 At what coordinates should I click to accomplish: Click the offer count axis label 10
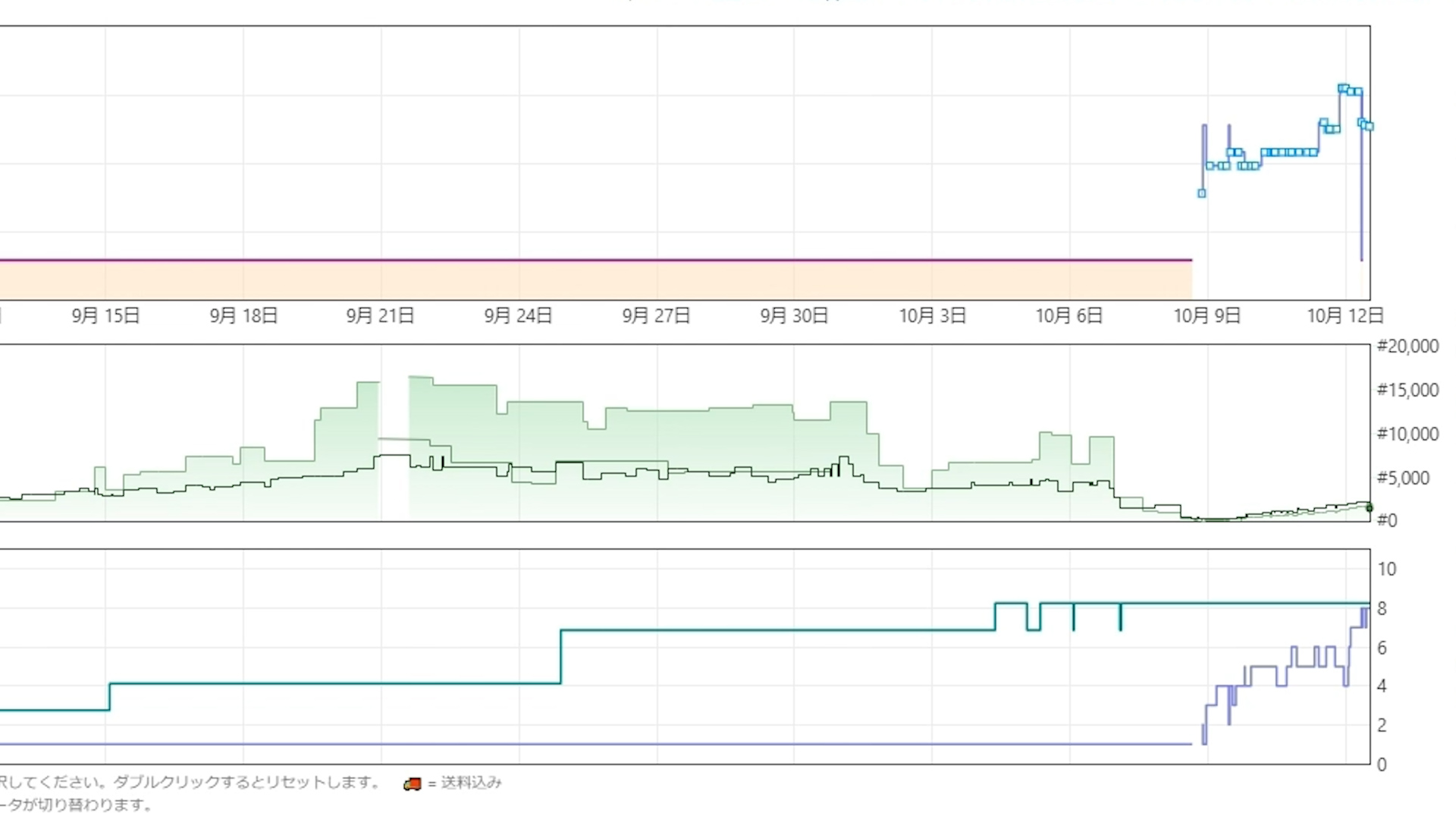coord(1386,570)
